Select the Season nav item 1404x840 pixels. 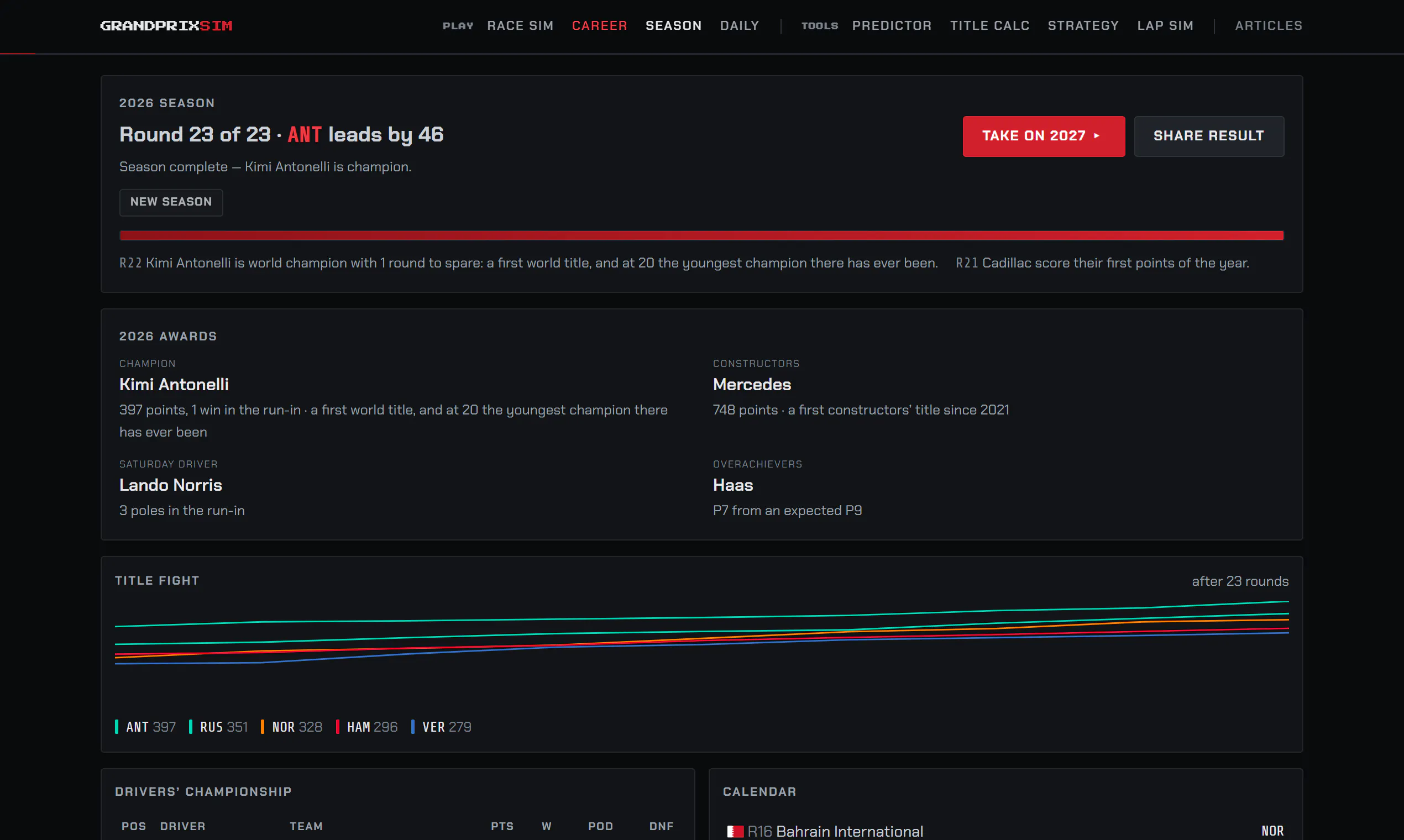click(x=674, y=25)
